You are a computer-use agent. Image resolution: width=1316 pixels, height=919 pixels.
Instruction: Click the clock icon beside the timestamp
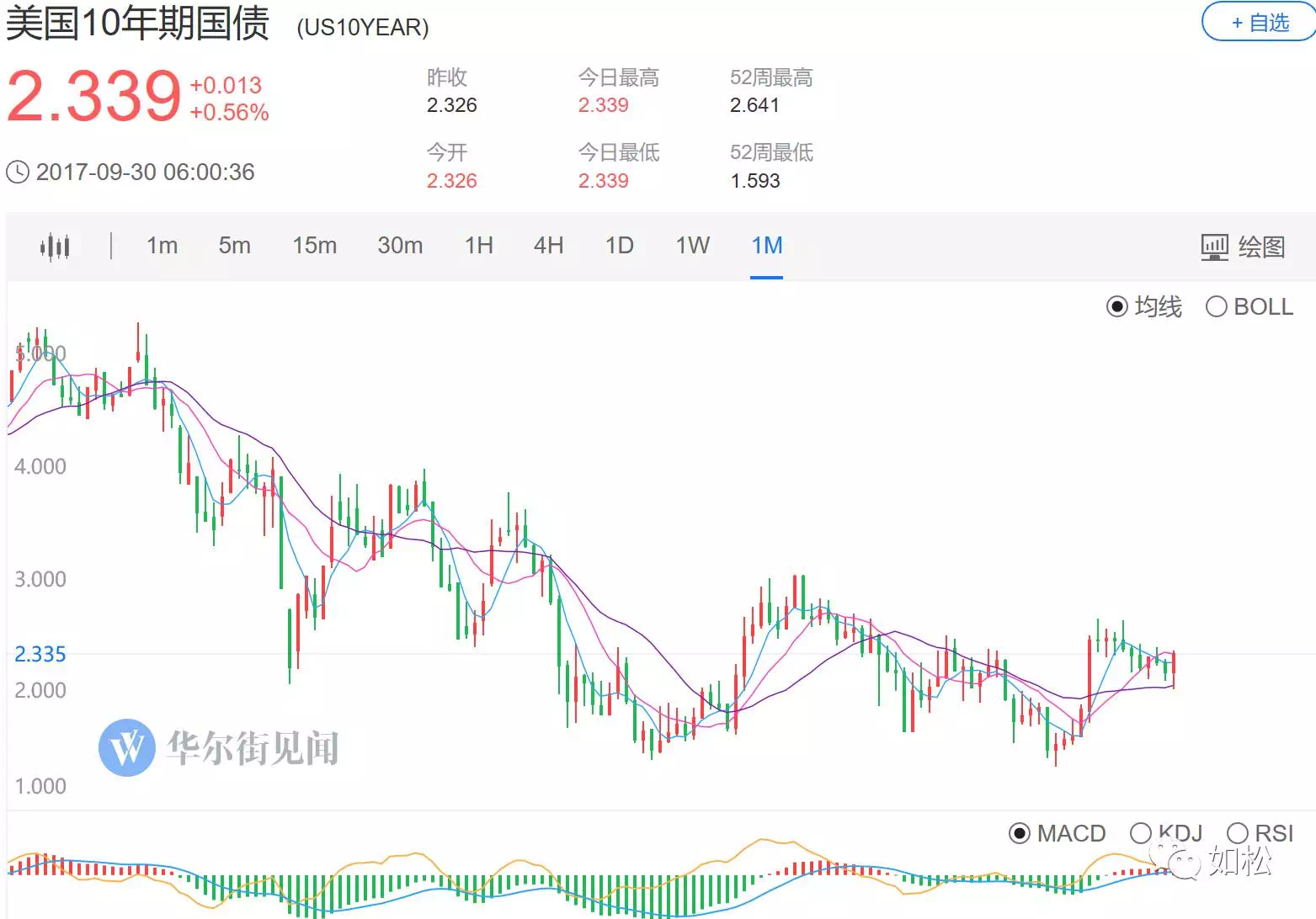pyautogui.click(x=18, y=173)
